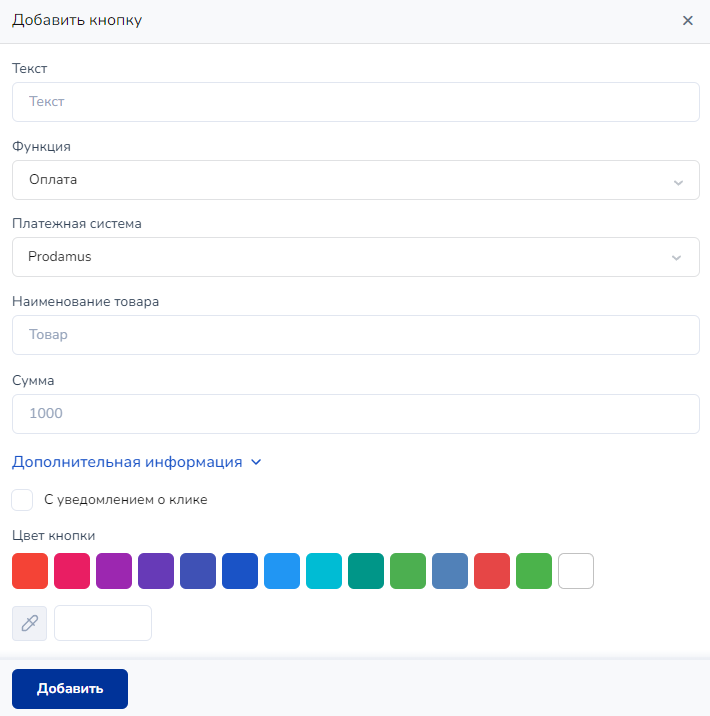Viewport: 710px width, 716px height.
Task: Pick the sky blue color swatch
Action: [282, 571]
